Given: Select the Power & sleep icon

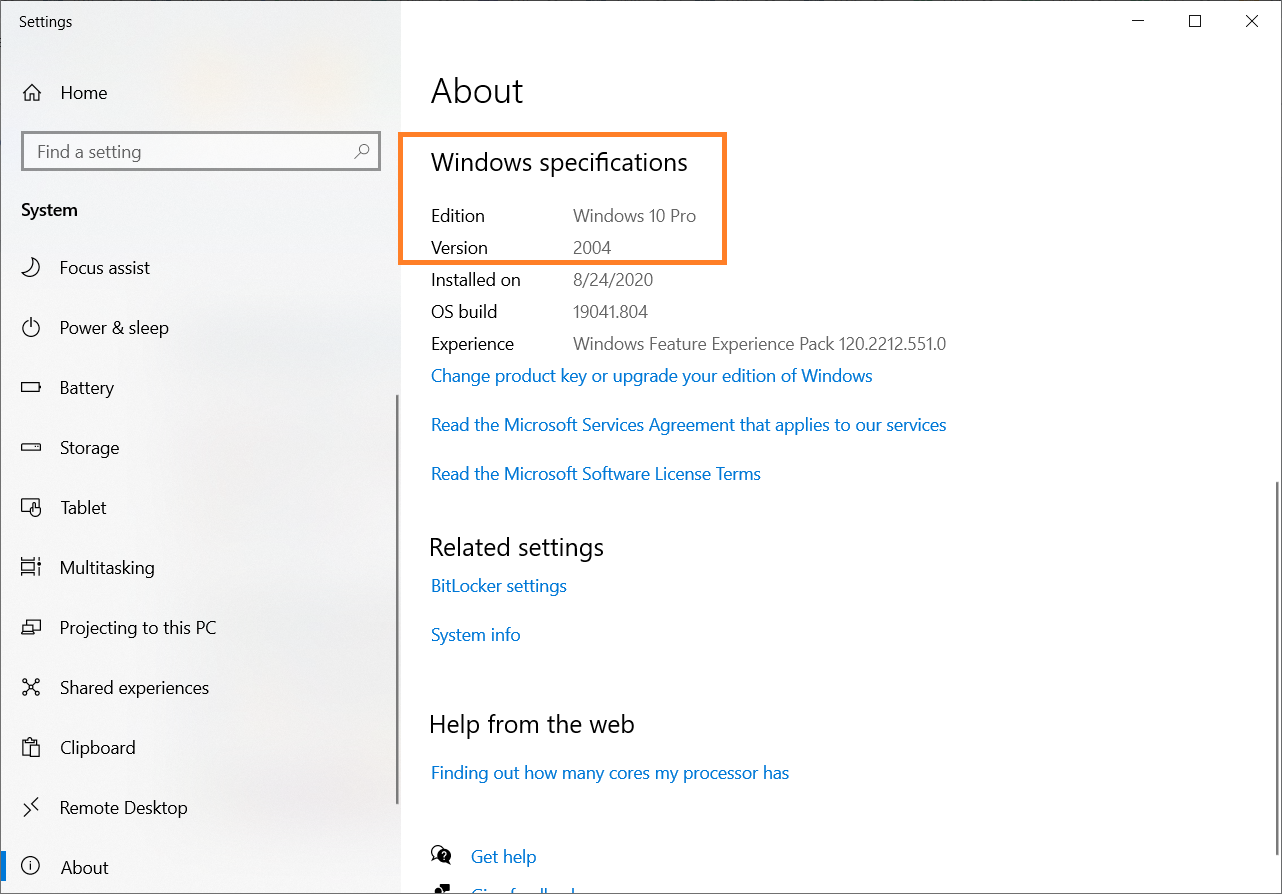Looking at the screenshot, I should [32, 328].
